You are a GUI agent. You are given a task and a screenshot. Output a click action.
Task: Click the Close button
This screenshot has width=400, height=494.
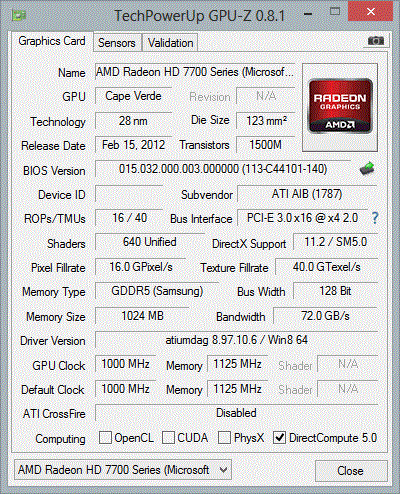(351, 471)
